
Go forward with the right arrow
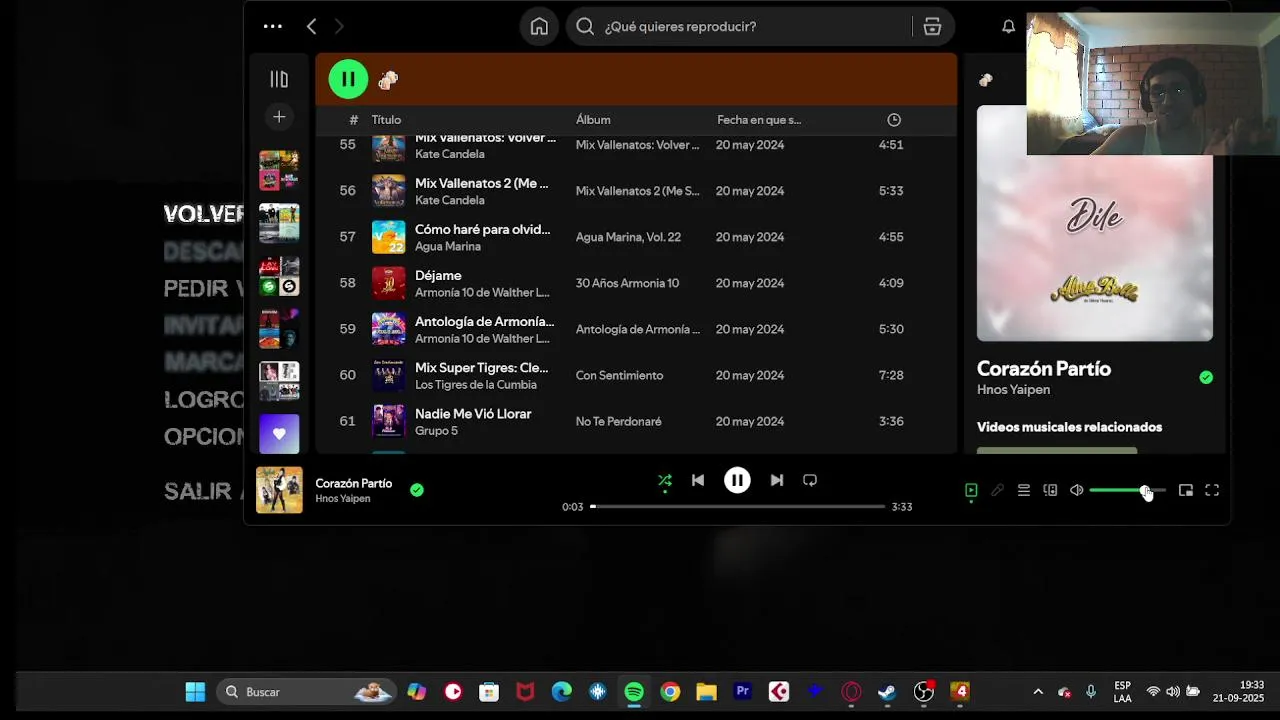pyautogui.click(x=339, y=27)
